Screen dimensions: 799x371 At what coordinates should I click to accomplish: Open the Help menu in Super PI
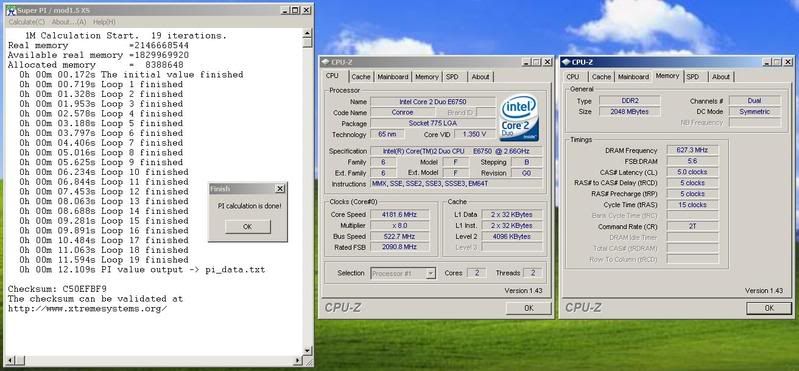click(x=104, y=22)
